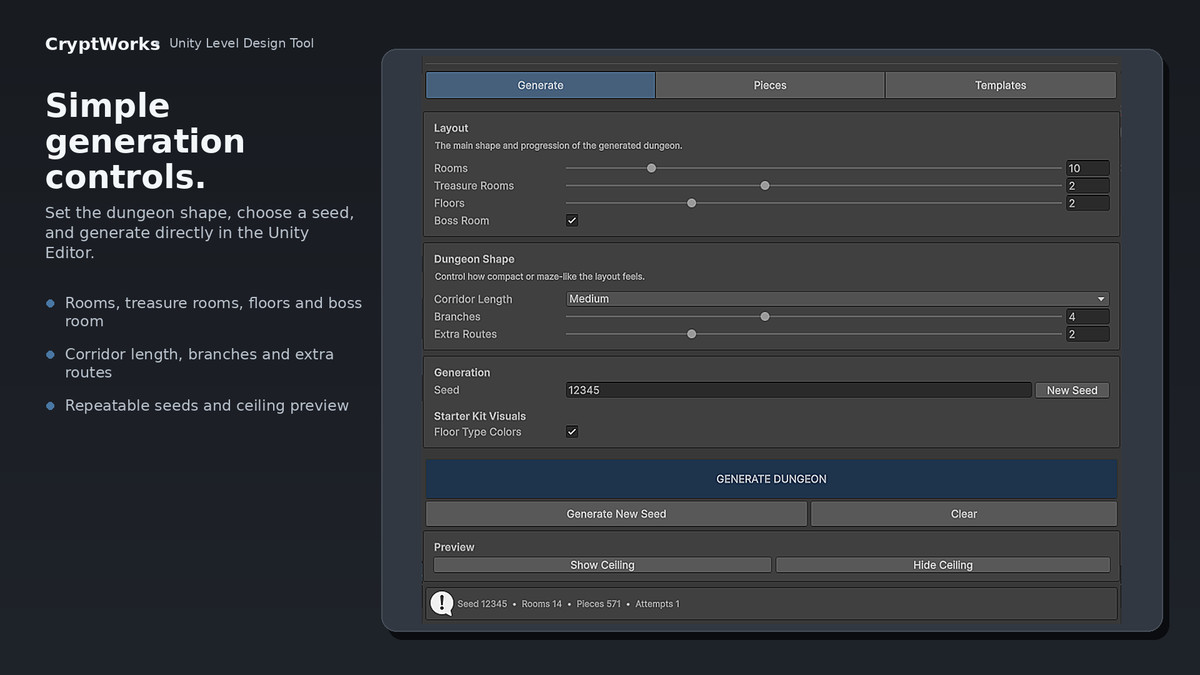
Task: Click the Floors slider handle
Action: tap(691, 203)
